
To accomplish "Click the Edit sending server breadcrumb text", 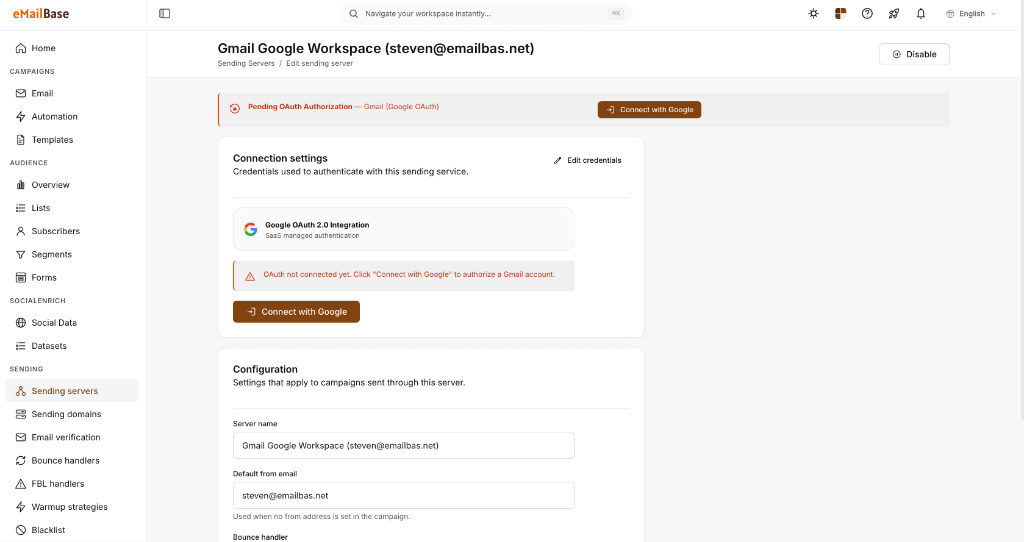I will 319,63.
